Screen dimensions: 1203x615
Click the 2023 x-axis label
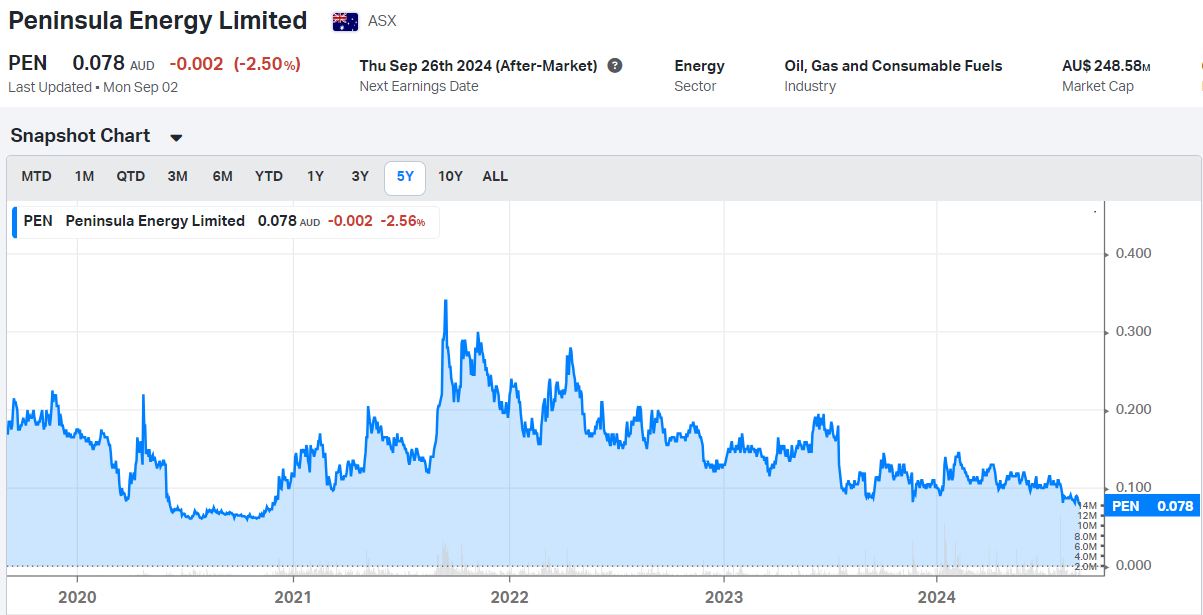click(x=723, y=597)
